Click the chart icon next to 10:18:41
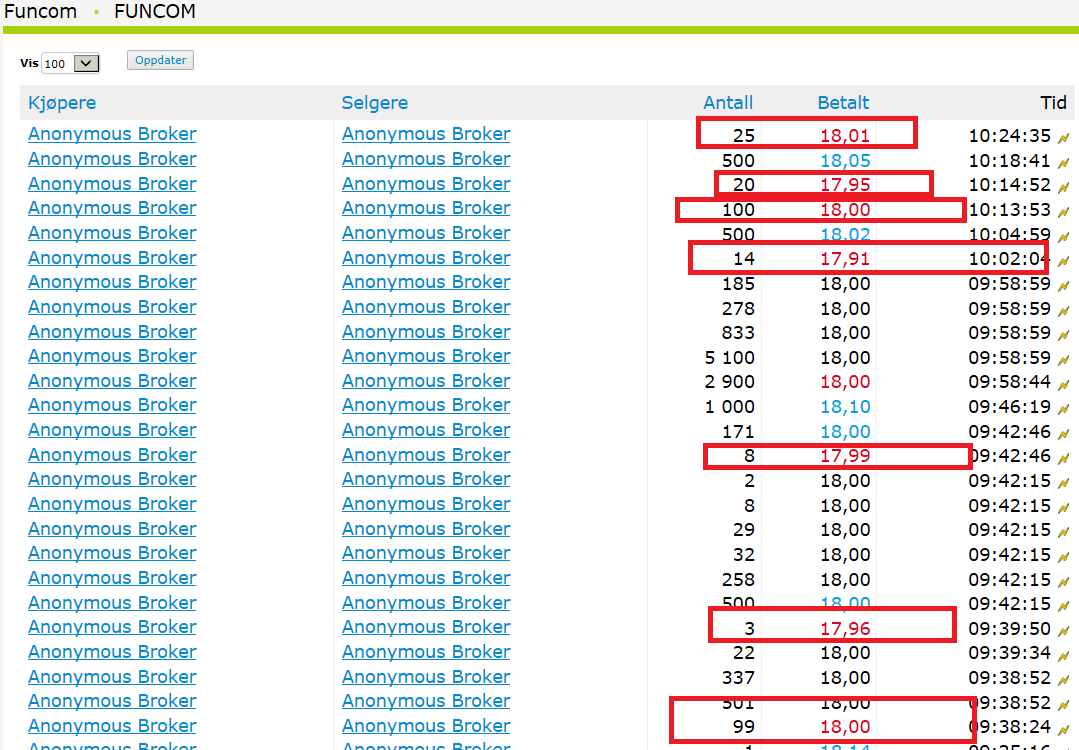The height and width of the screenshot is (750, 1079). click(x=1064, y=162)
